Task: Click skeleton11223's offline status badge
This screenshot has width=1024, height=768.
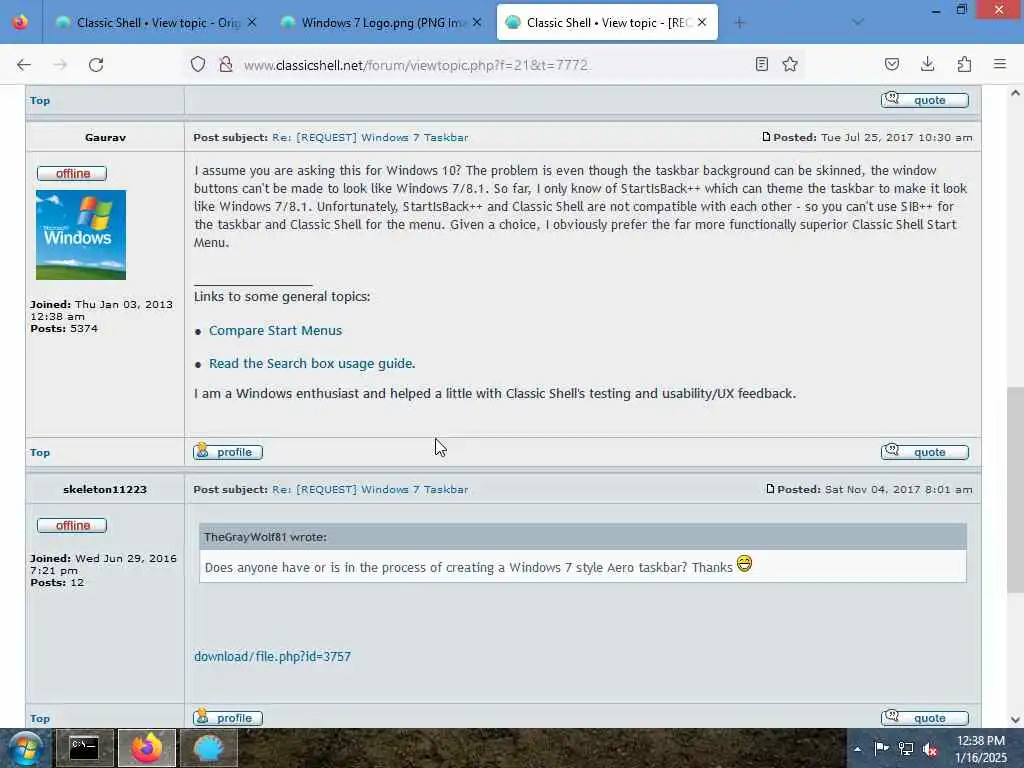Action: click(72, 526)
